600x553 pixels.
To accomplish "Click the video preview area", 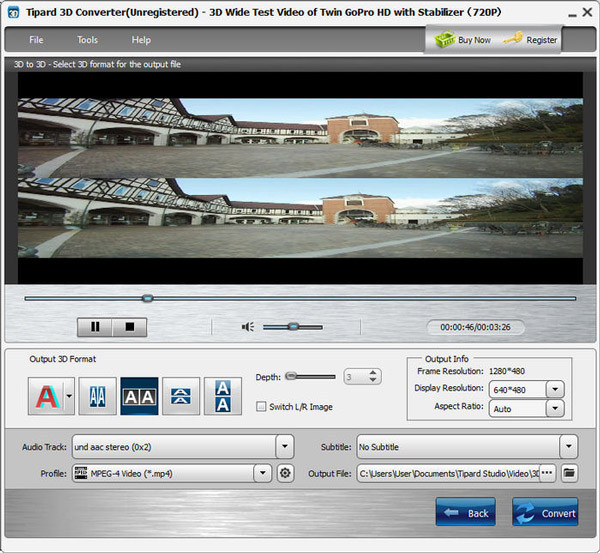I will [300, 178].
